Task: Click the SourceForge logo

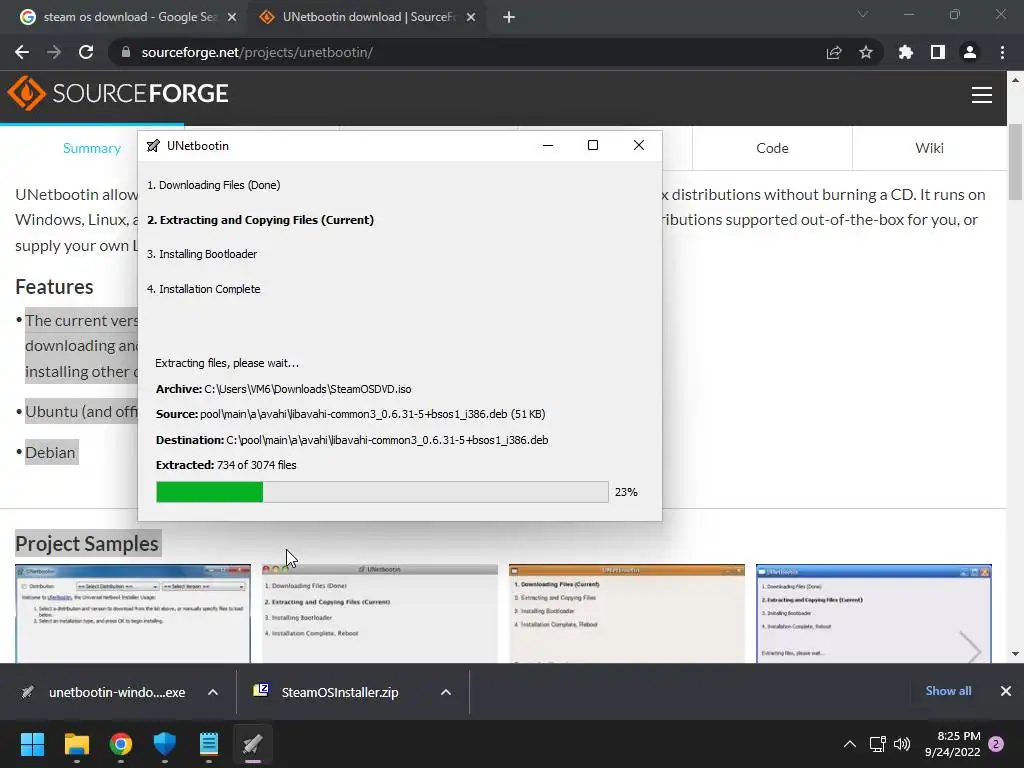Action: (x=118, y=93)
